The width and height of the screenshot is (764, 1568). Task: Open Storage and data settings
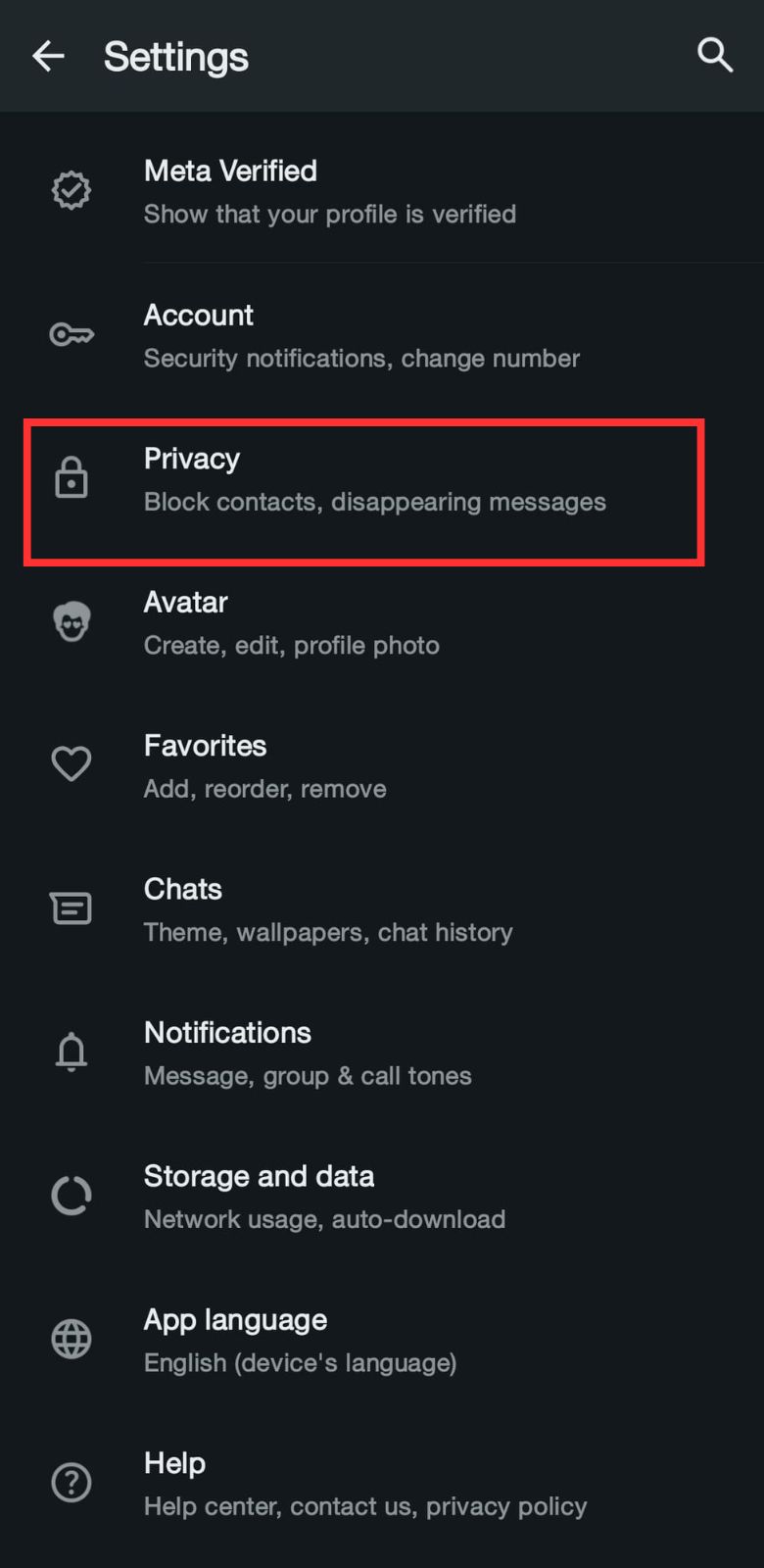point(382,1197)
